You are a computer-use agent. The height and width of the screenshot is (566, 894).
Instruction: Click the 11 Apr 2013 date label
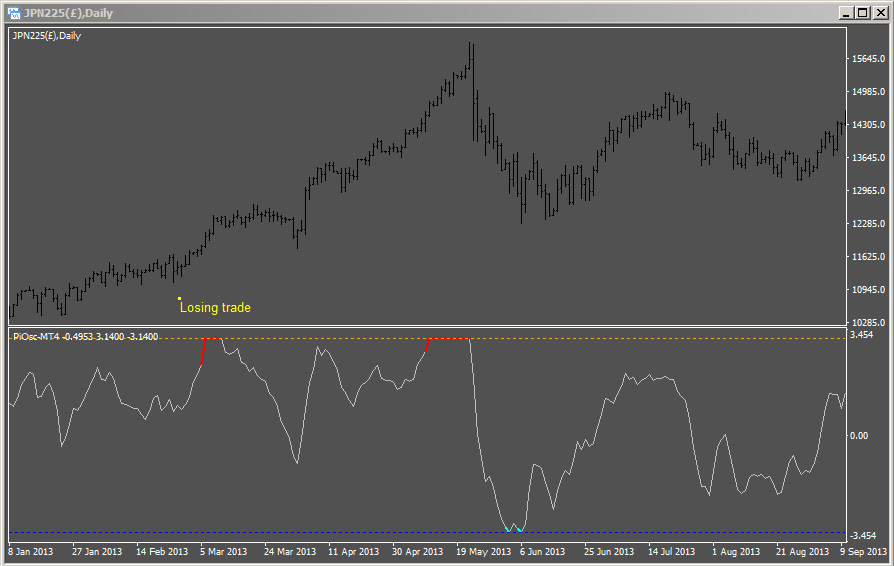pos(353,552)
